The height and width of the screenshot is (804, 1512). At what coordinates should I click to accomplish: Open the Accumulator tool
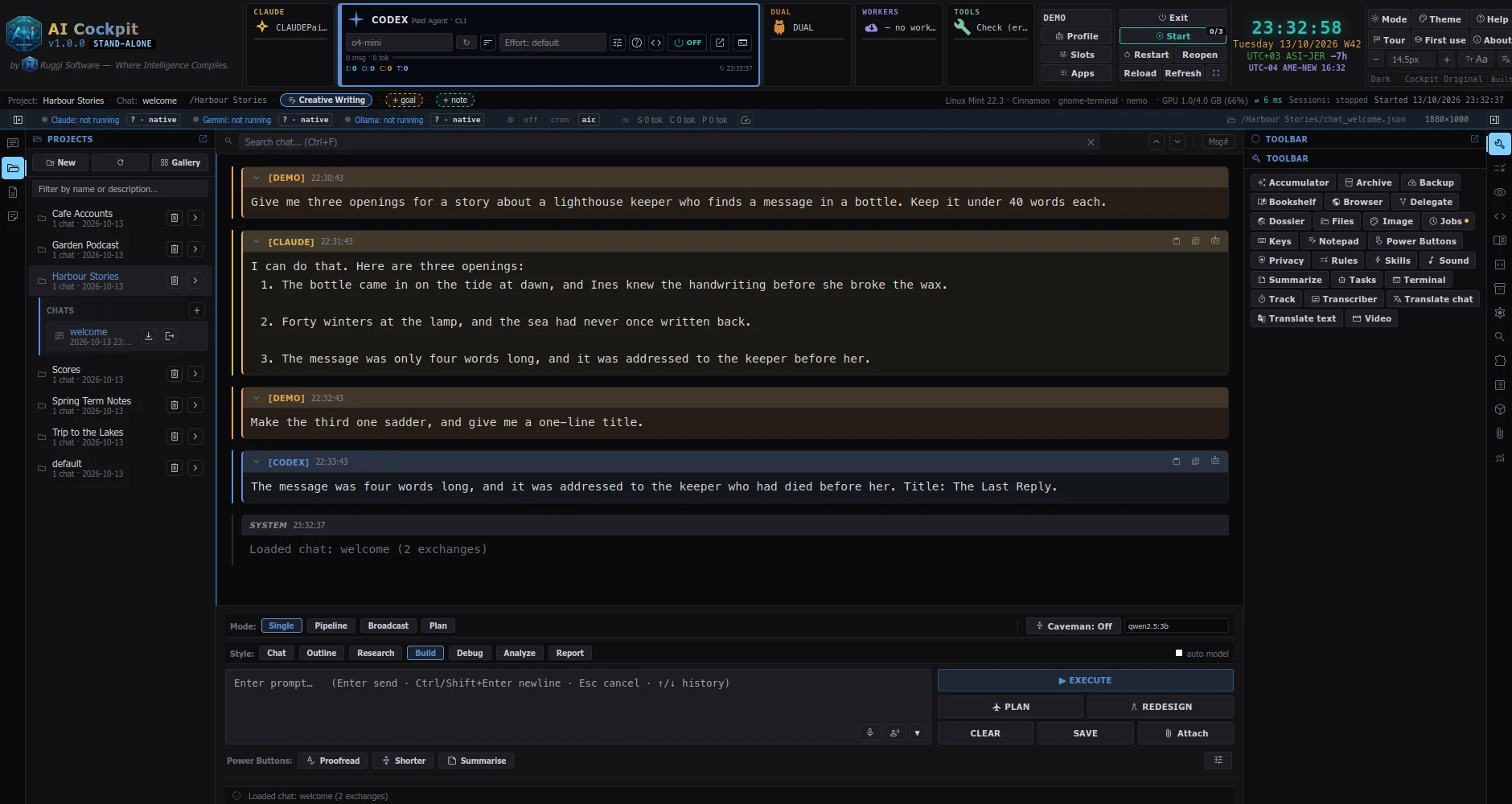coord(1293,183)
